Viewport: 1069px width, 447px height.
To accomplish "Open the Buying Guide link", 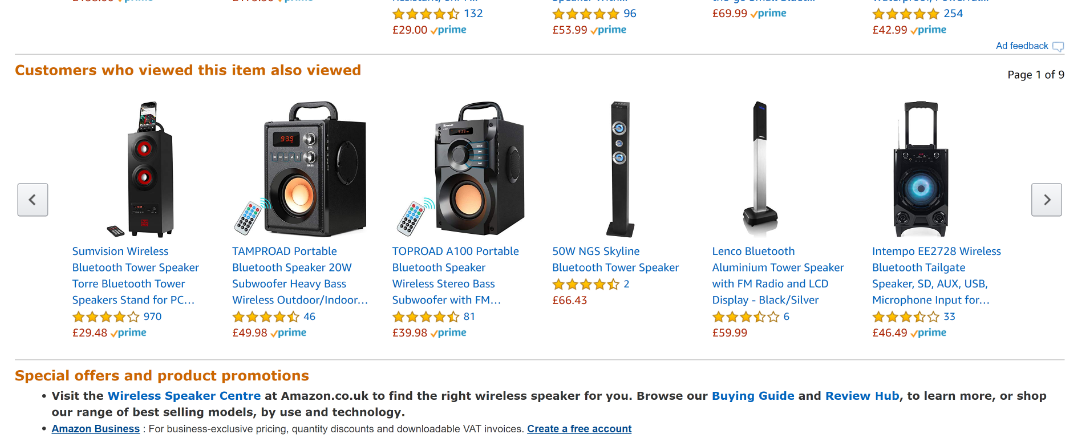I will 753,396.
